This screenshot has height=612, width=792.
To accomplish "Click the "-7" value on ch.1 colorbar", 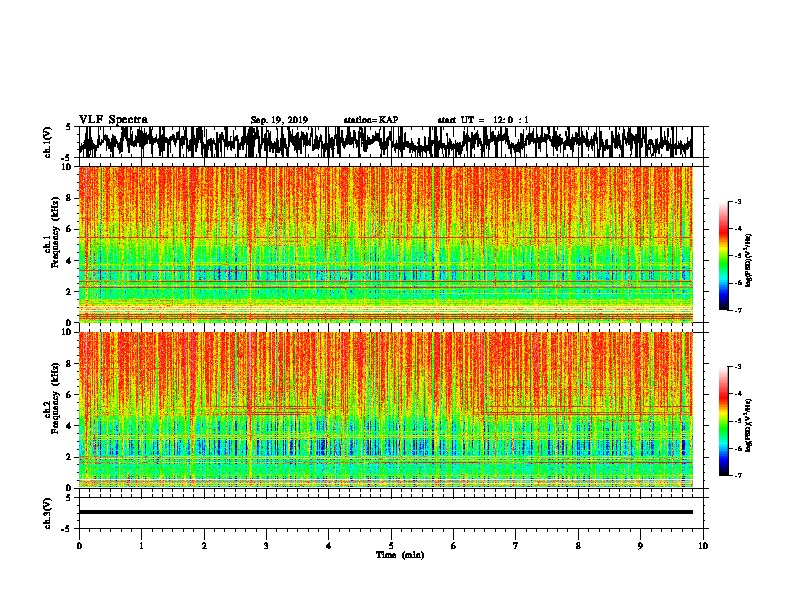I will pyautogui.click(x=737, y=310).
